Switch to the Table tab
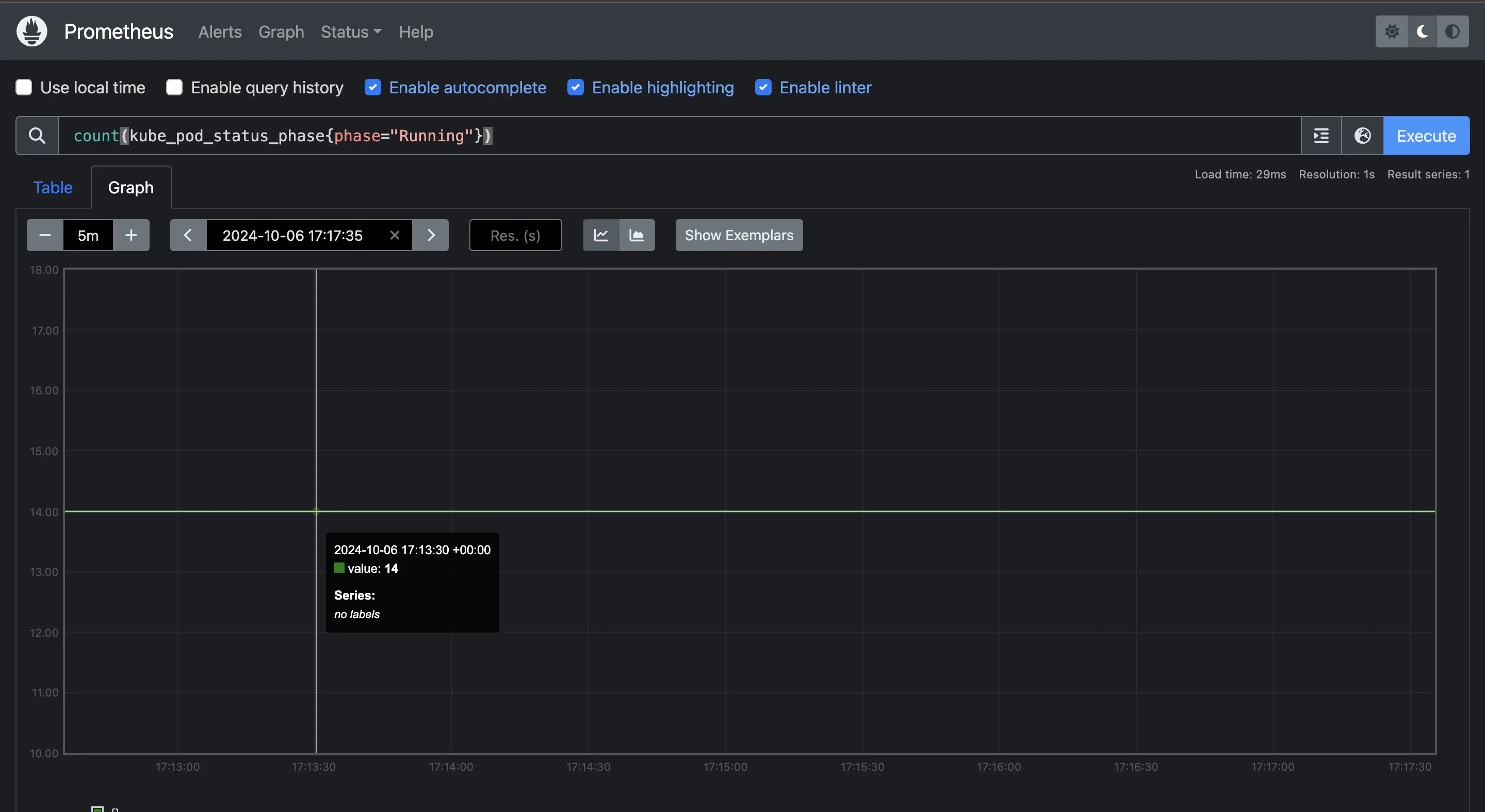The height and width of the screenshot is (812, 1485). [x=53, y=187]
